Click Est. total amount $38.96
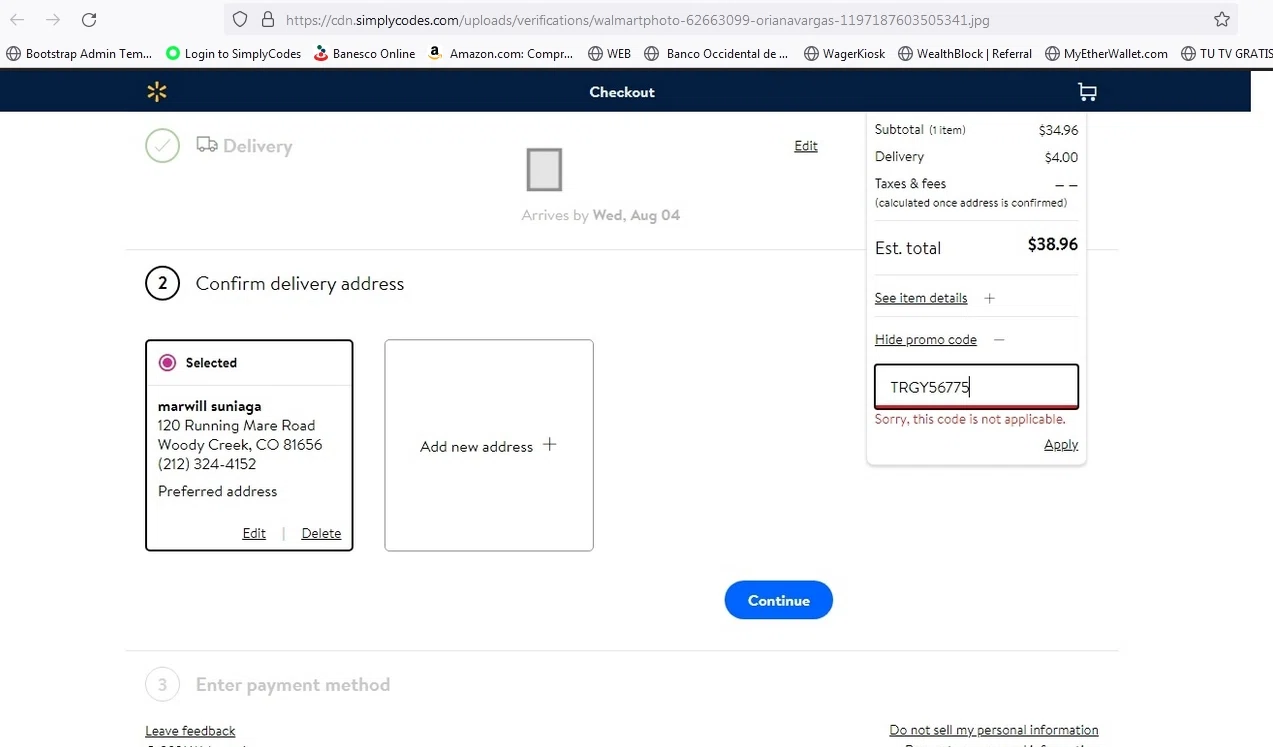 click(x=1053, y=245)
